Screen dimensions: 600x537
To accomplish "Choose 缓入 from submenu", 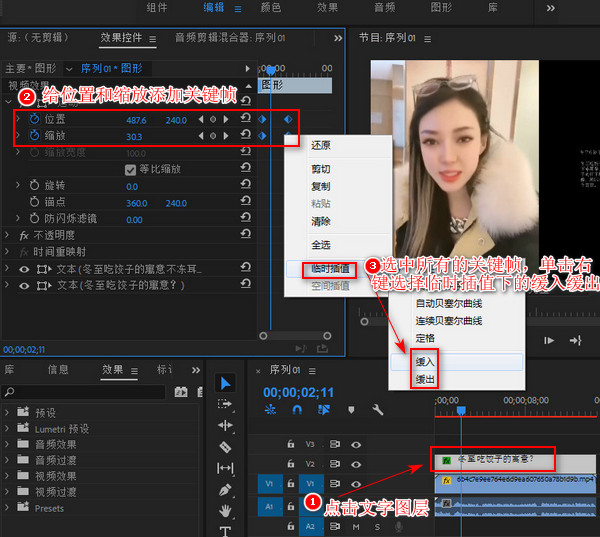I will click(x=457, y=362).
